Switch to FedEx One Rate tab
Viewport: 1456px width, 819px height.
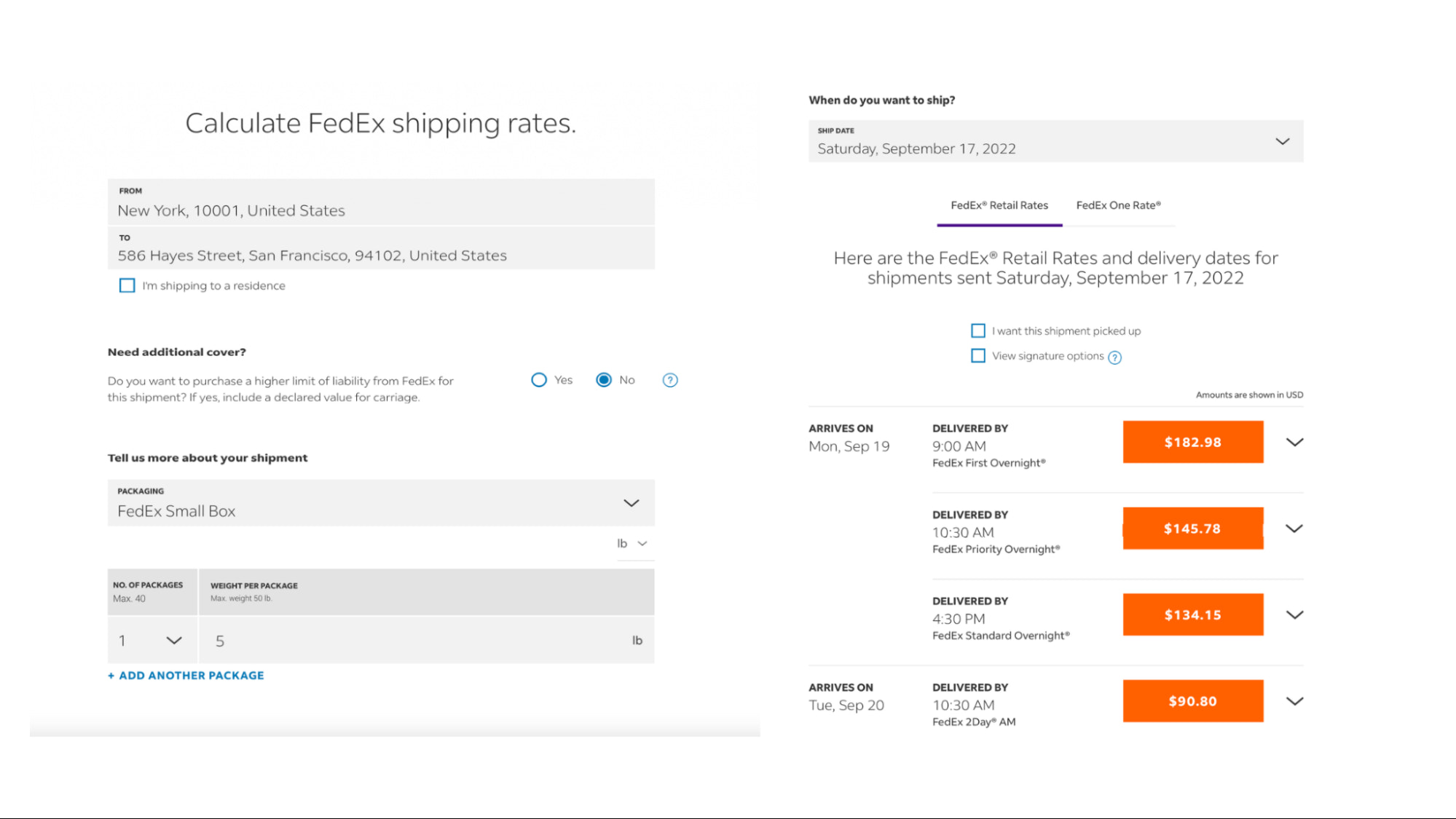coord(1118,205)
